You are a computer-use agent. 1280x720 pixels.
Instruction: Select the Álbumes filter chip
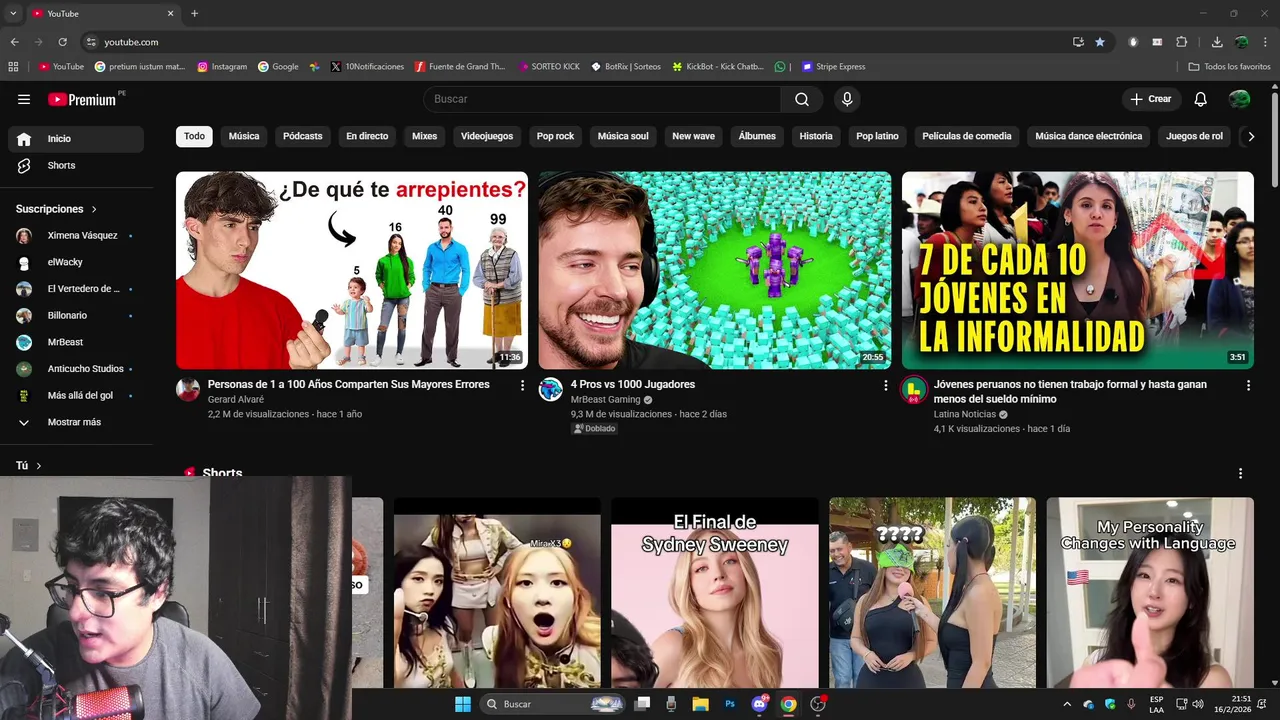757,136
